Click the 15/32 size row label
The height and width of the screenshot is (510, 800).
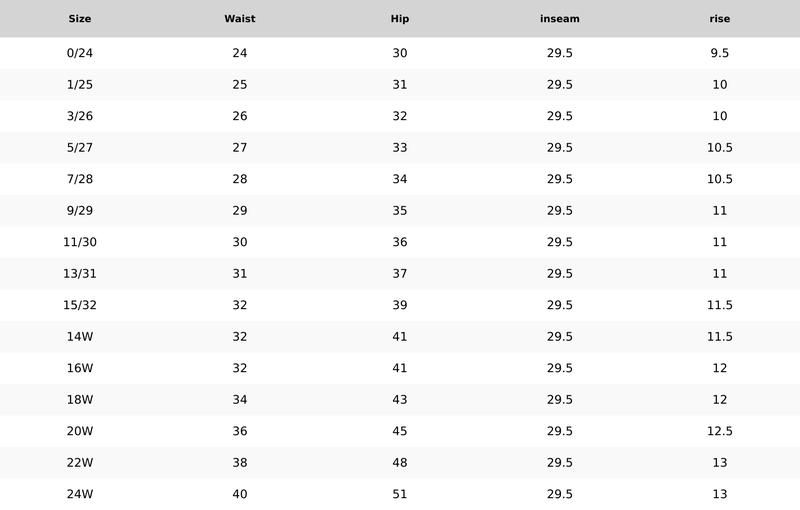(x=80, y=305)
